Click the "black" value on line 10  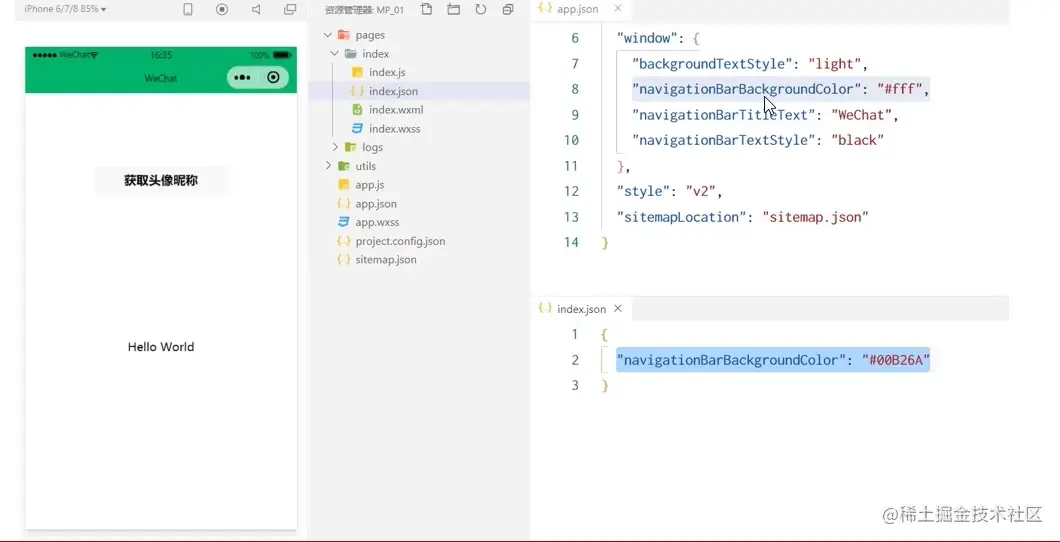tap(857, 140)
